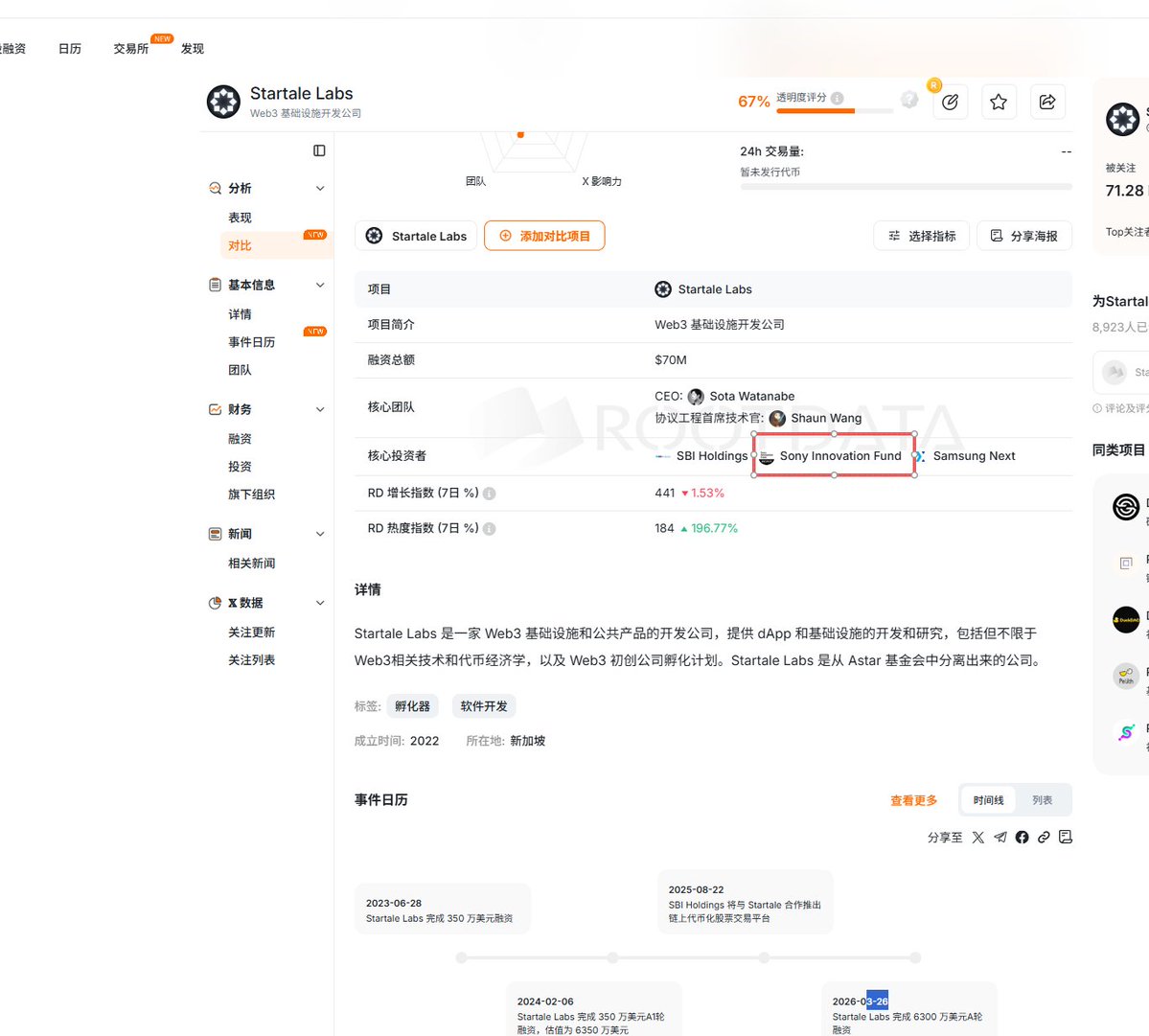The width and height of the screenshot is (1149, 1036).
Task: Click timeline dot for 2023-06-28
Action: 461,957
